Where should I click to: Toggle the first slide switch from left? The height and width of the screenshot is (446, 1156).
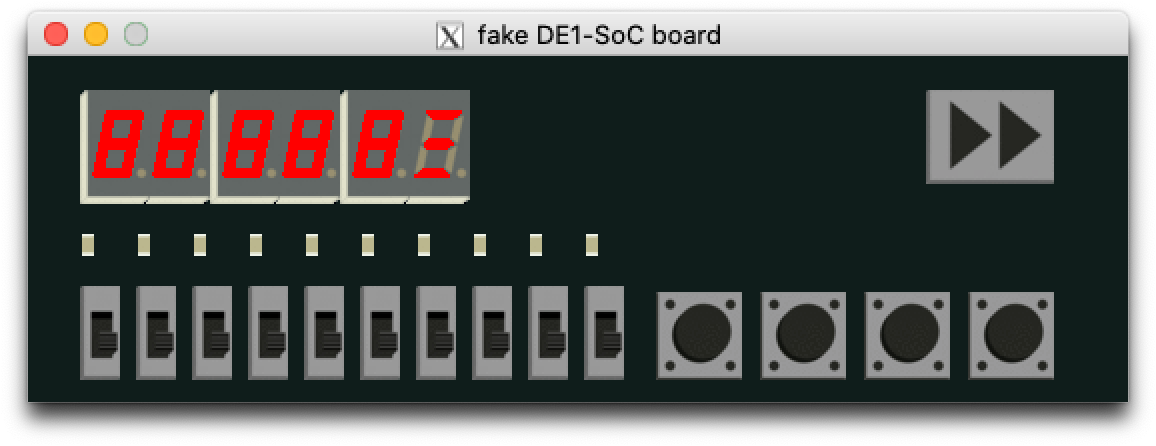click(100, 332)
